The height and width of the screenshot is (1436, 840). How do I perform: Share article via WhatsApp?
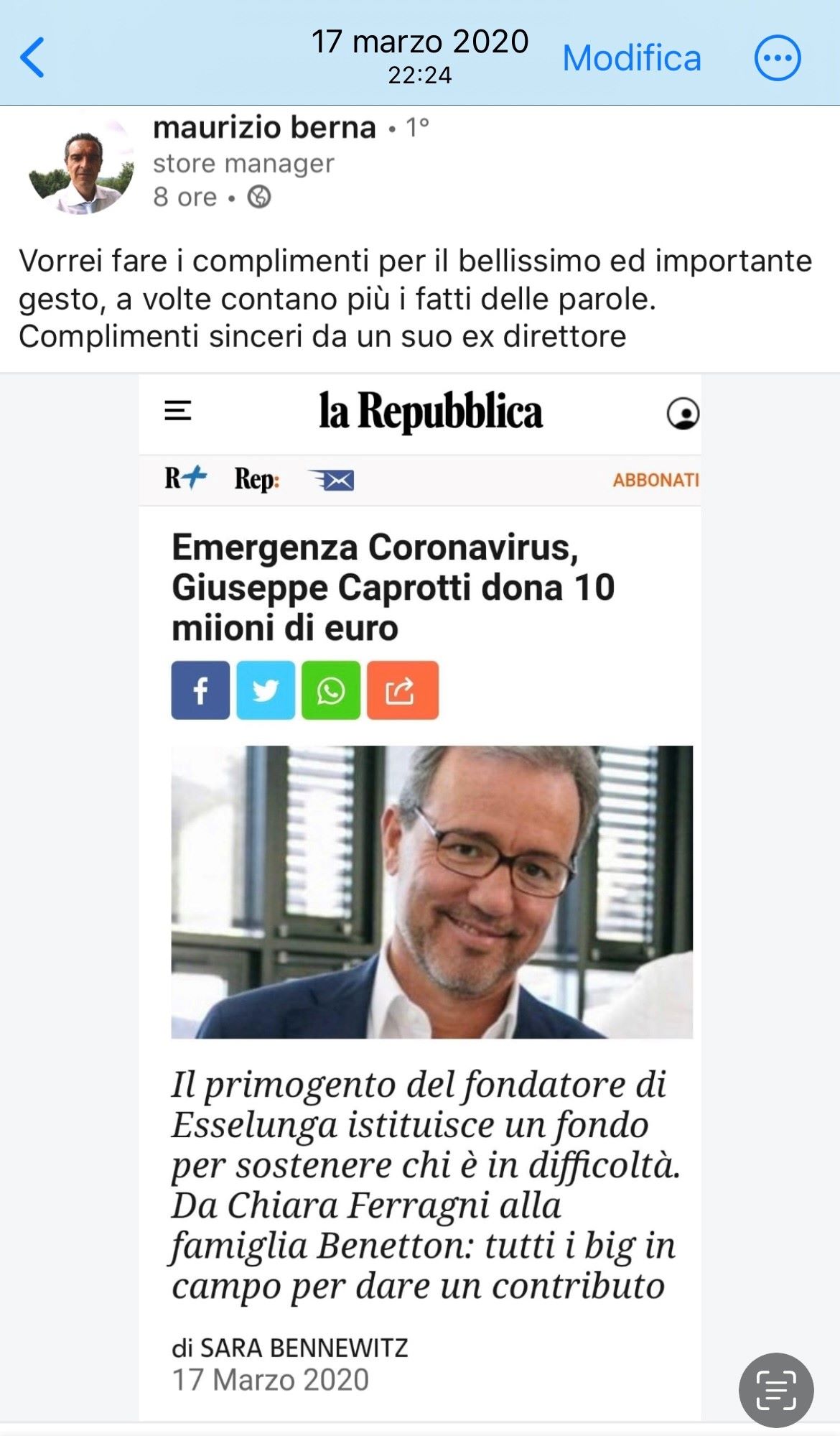331,690
